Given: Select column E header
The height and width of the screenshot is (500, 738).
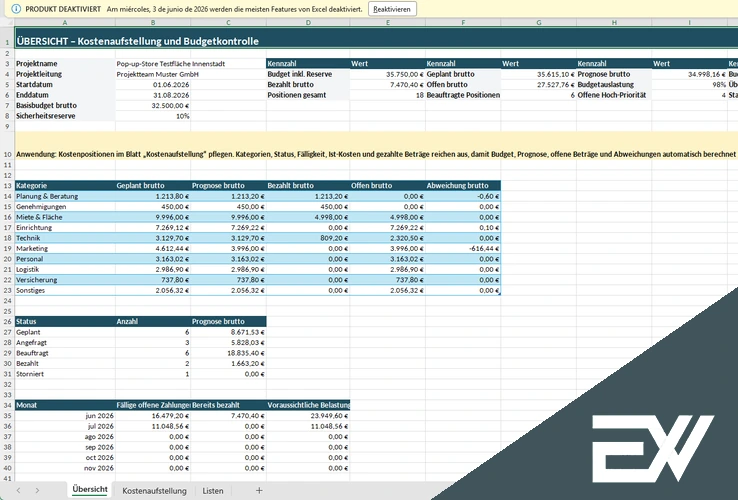Looking at the screenshot, I should [388, 23].
